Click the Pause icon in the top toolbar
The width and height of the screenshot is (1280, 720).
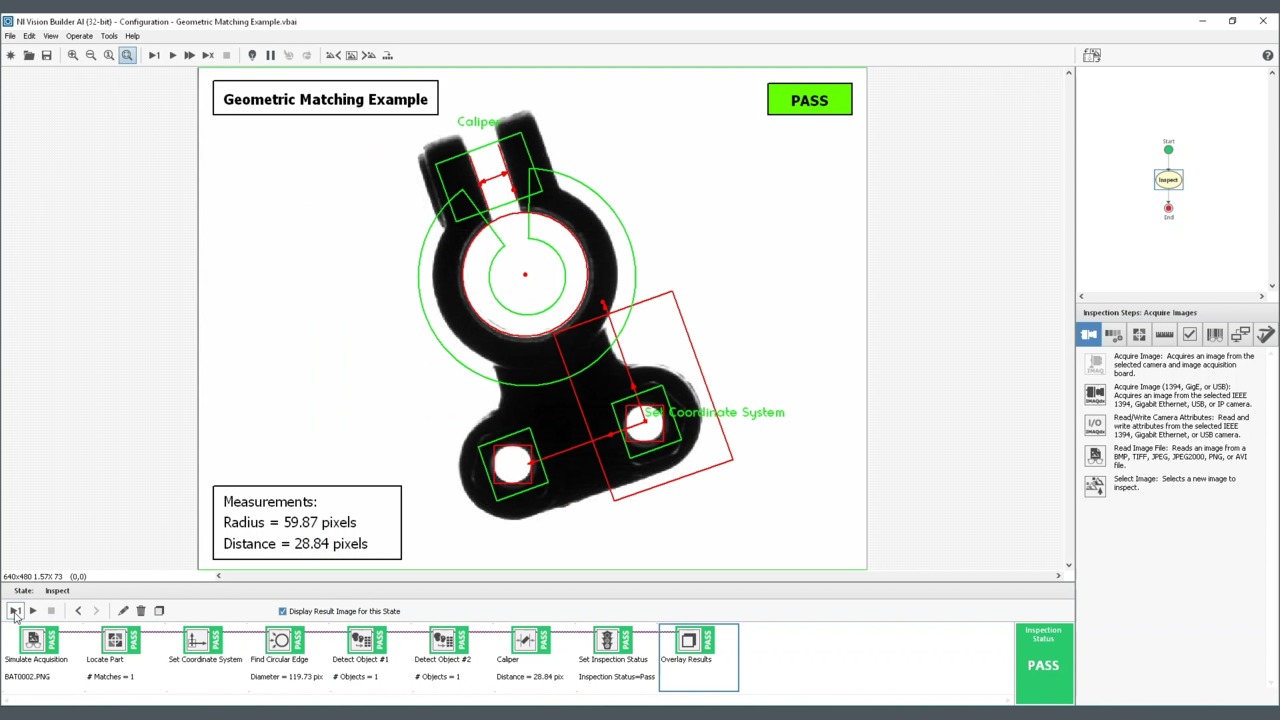270,55
